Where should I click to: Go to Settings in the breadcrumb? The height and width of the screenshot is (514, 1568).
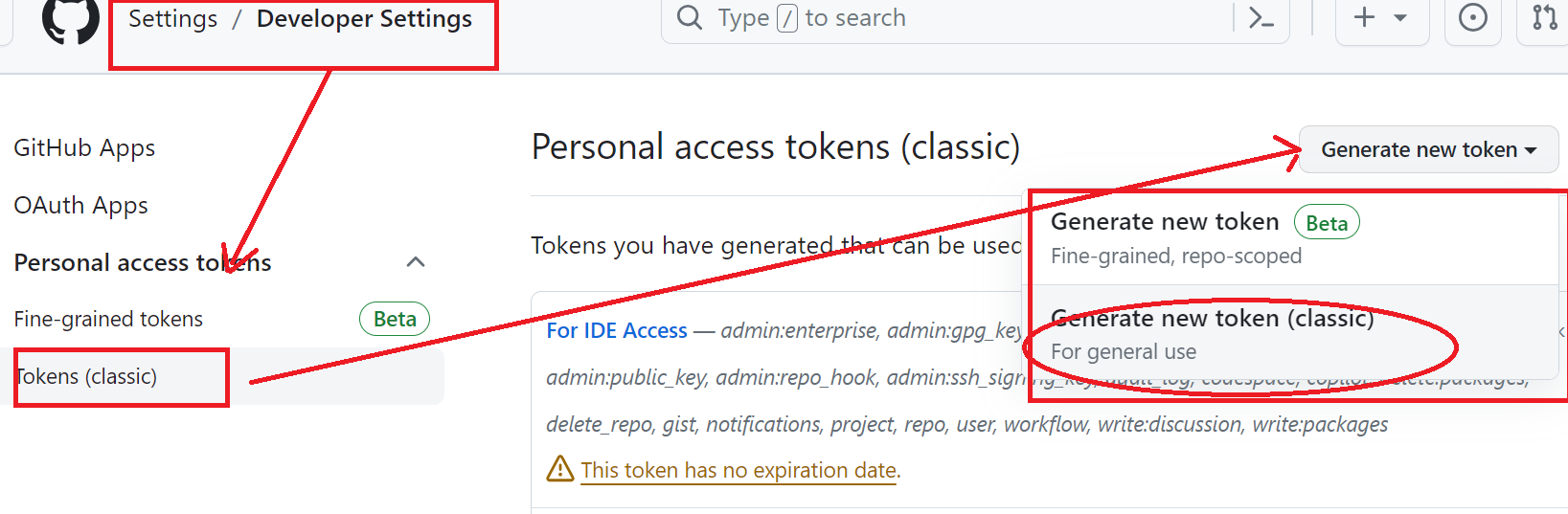point(172,19)
